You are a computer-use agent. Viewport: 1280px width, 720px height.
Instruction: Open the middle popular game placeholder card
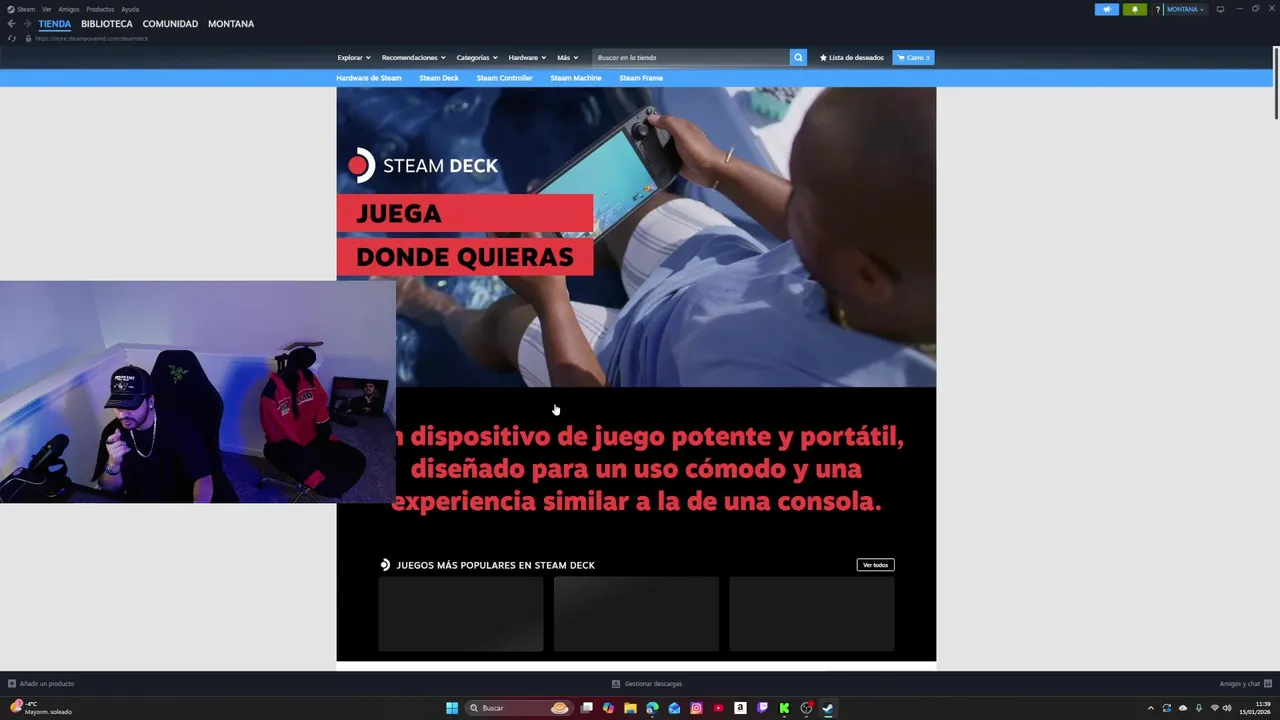636,614
